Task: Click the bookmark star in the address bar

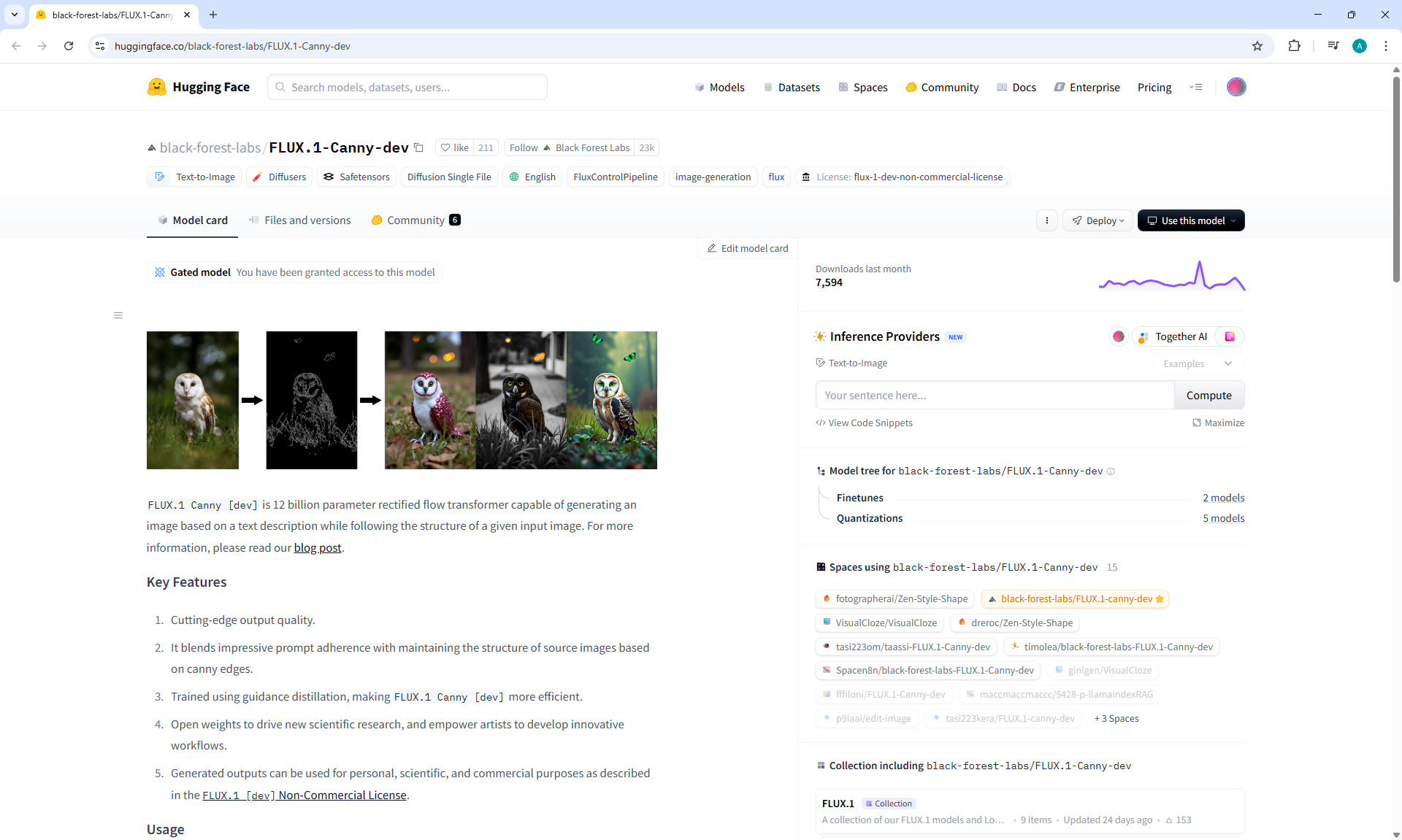Action: pos(1257,46)
